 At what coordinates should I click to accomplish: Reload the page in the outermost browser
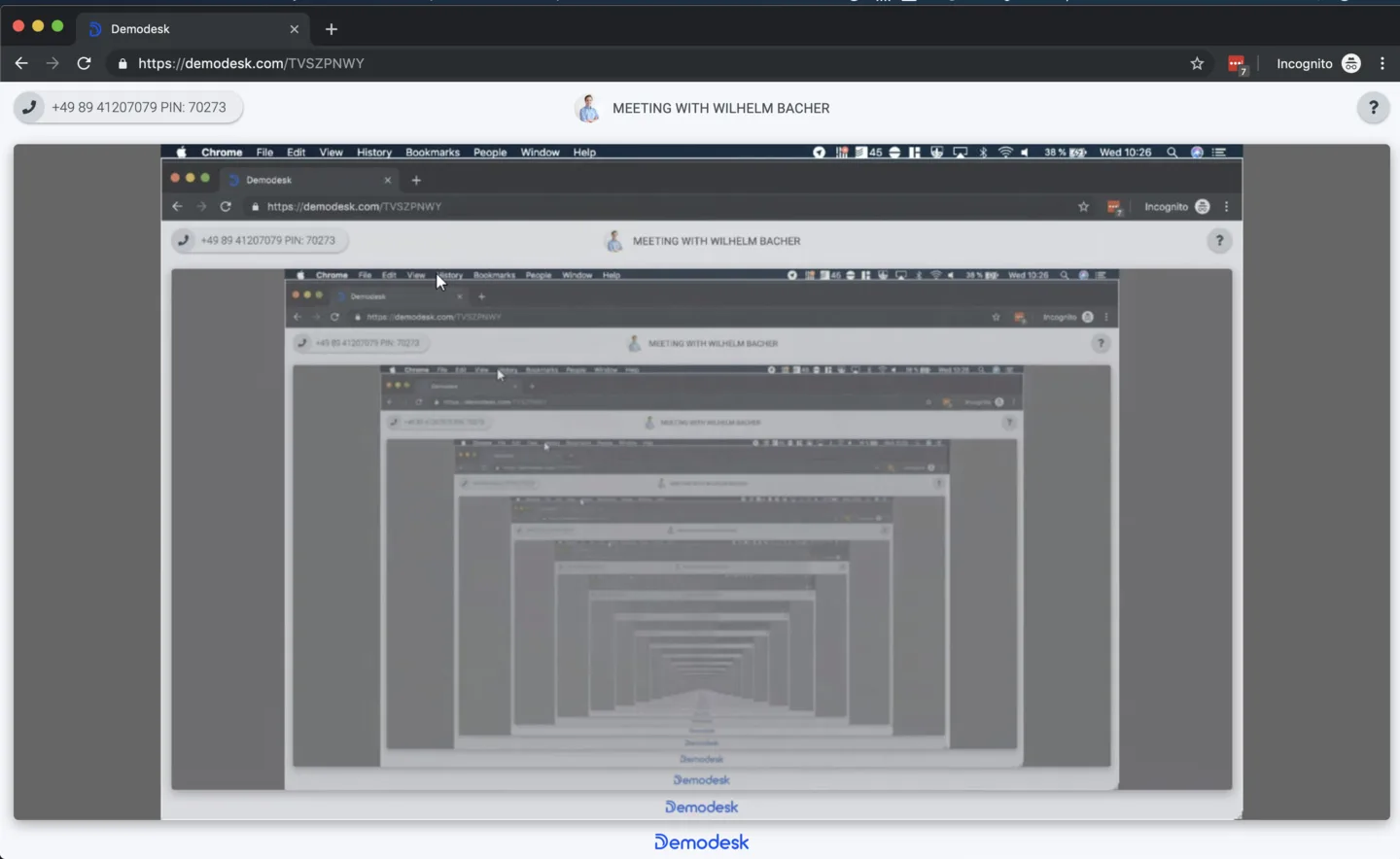85,63
